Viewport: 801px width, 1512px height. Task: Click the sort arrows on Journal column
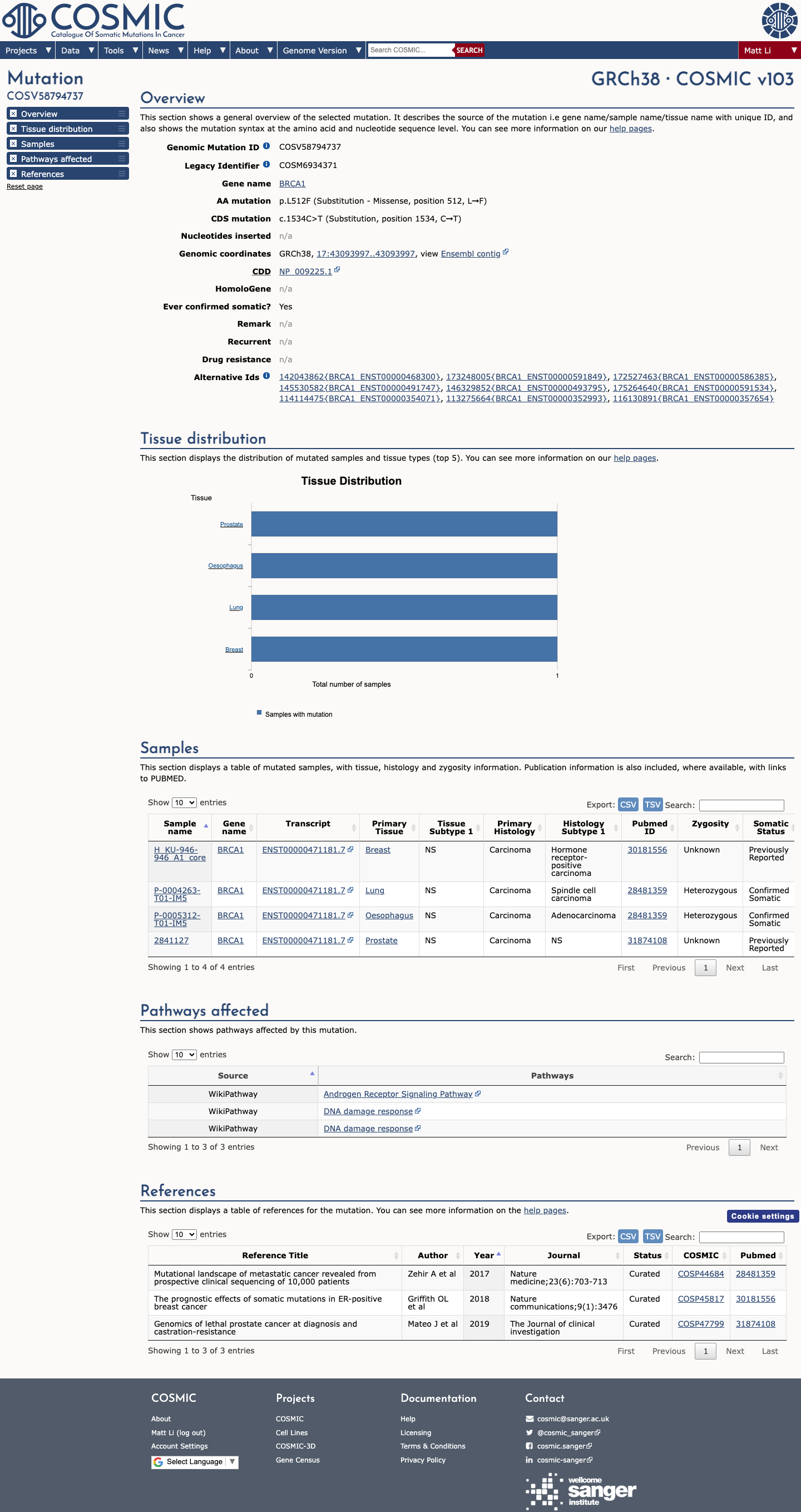pos(618,1255)
